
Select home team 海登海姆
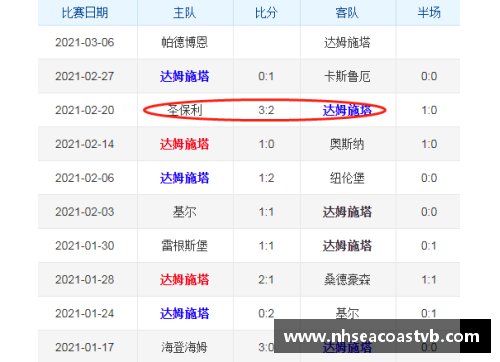pyautogui.click(x=184, y=347)
